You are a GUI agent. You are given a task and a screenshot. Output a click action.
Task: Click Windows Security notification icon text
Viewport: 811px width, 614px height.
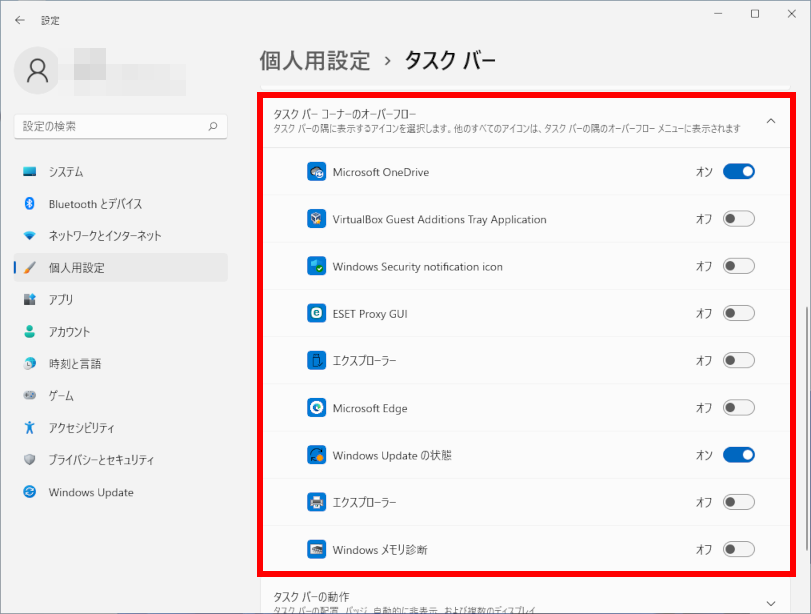pyautogui.click(x=417, y=266)
